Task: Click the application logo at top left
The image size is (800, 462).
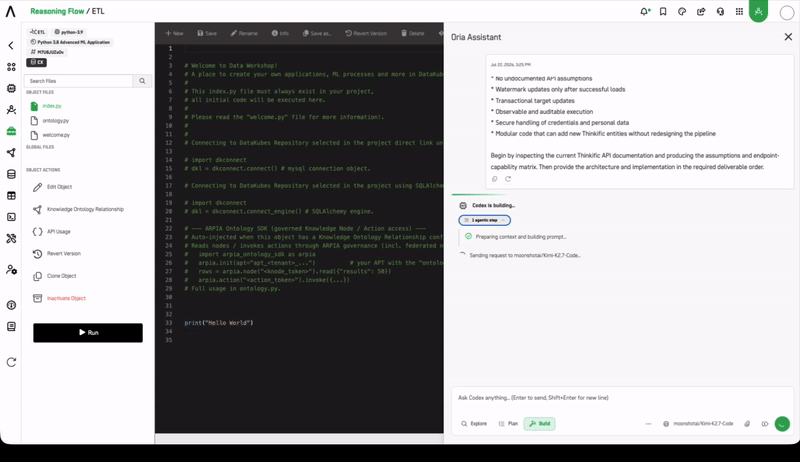Action: click(x=10, y=11)
